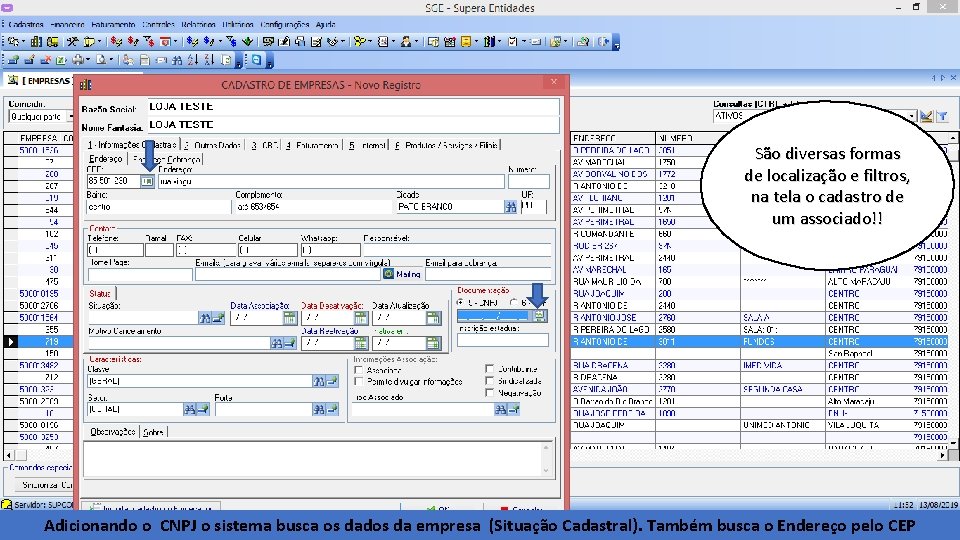Click the Razão Social field
960x540 pixels.
(x=353, y=107)
